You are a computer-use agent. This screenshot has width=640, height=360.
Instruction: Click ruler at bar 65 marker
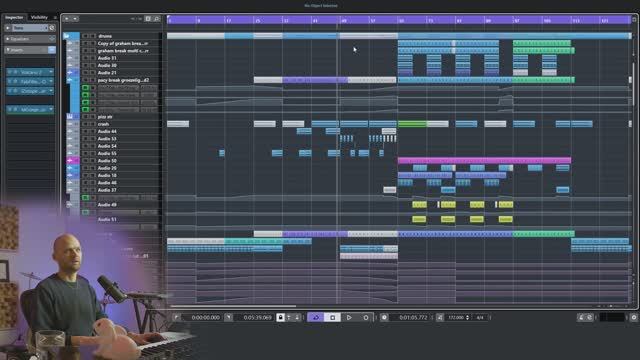(x=401, y=20)
